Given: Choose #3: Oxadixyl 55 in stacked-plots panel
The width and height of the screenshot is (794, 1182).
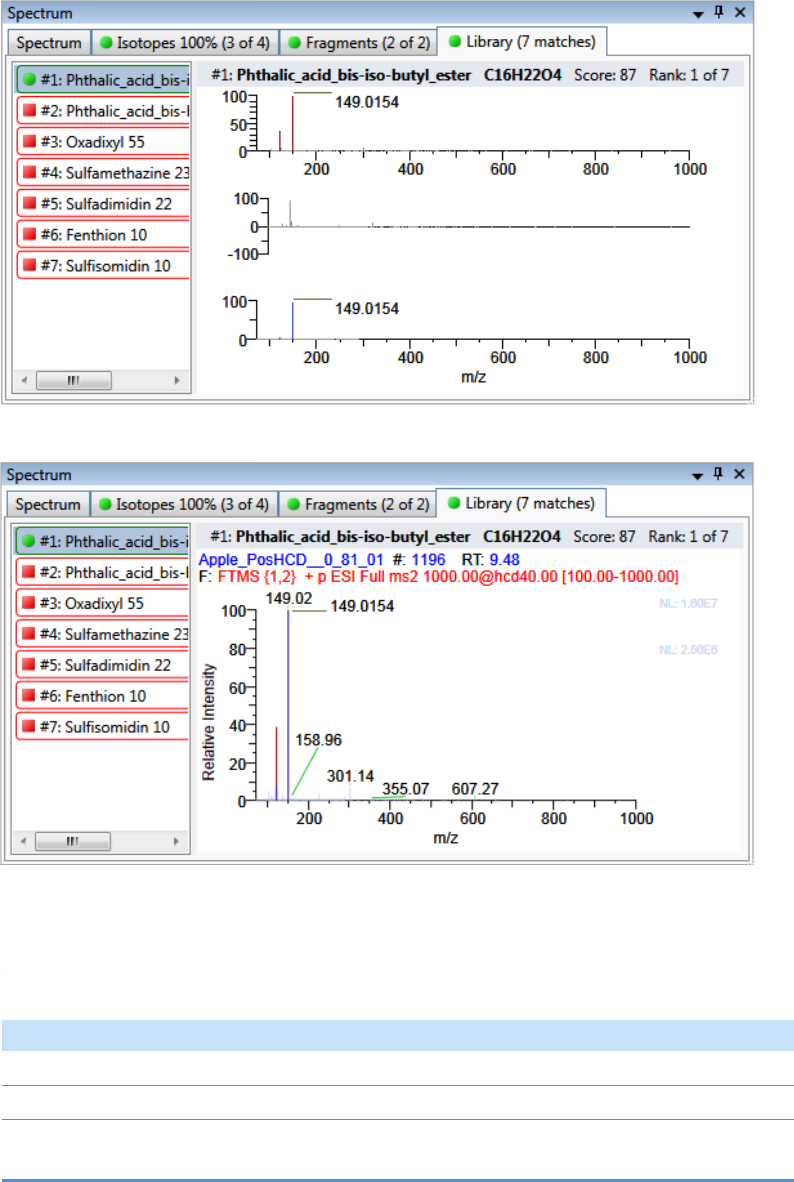Looking at the screenshot, I should point(103,142).
